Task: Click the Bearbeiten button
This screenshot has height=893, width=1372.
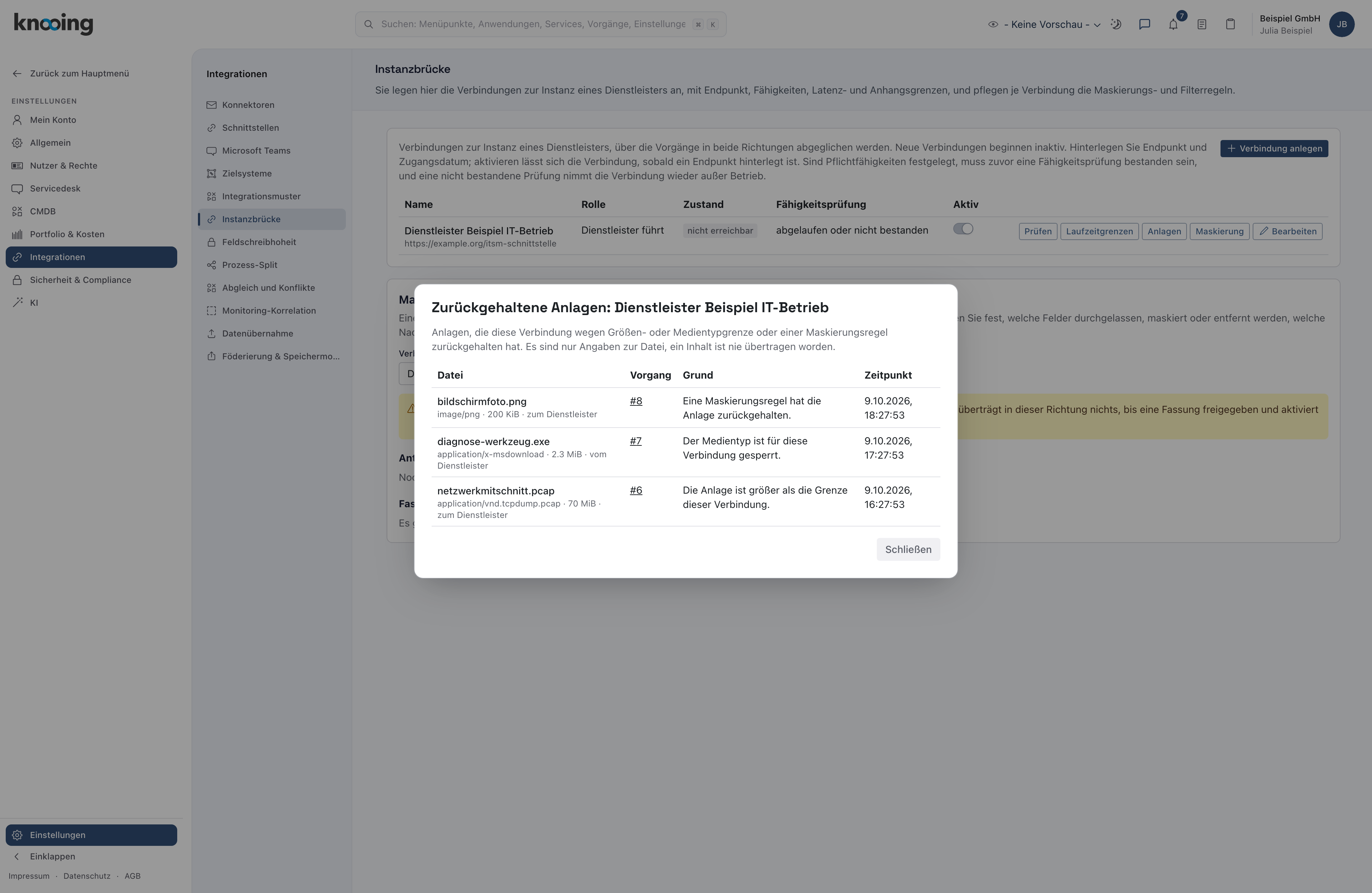Action: pos(1287,231)
